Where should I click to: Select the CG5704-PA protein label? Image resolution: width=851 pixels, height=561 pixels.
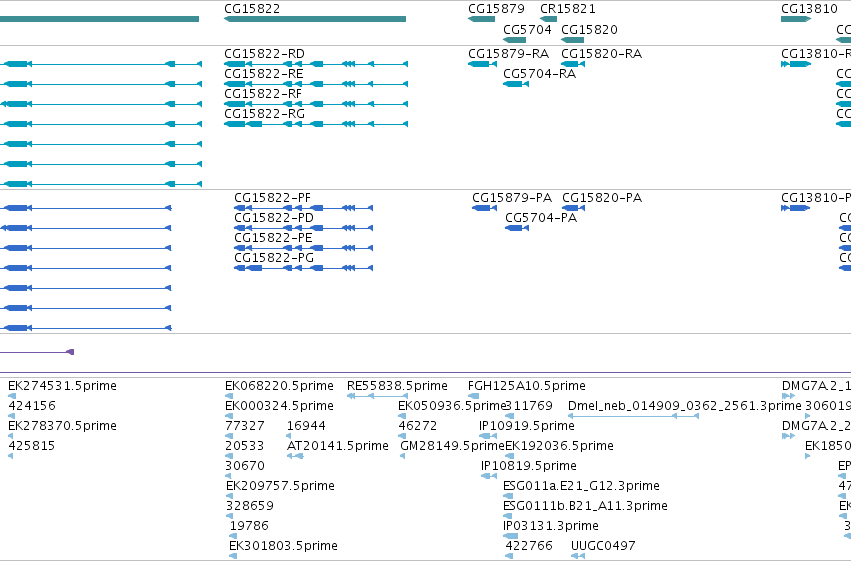click(541, 218)
